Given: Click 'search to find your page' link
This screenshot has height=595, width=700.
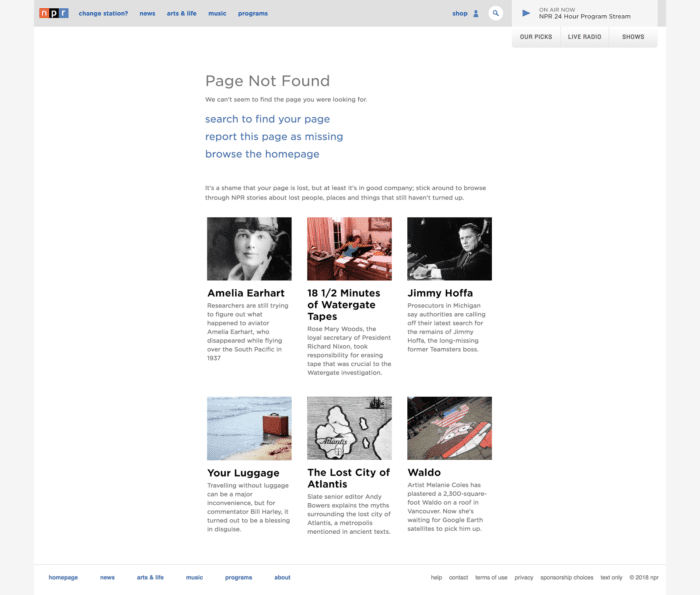Looking at the screenshot, I should pos(267,119).
